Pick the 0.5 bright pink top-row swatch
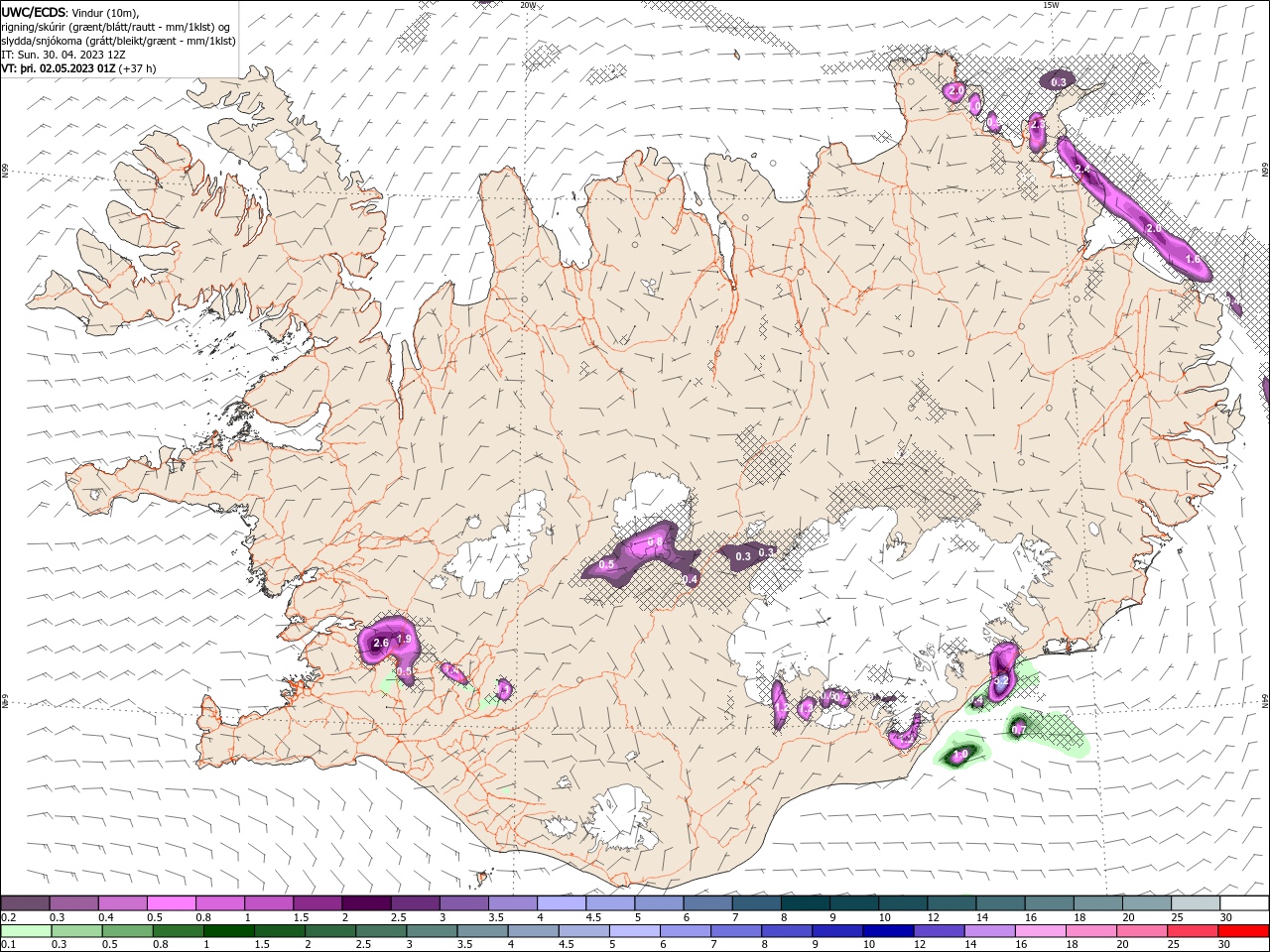Image resolution: width=1270 pixels, height=952 pixels. tap(171, 903)
